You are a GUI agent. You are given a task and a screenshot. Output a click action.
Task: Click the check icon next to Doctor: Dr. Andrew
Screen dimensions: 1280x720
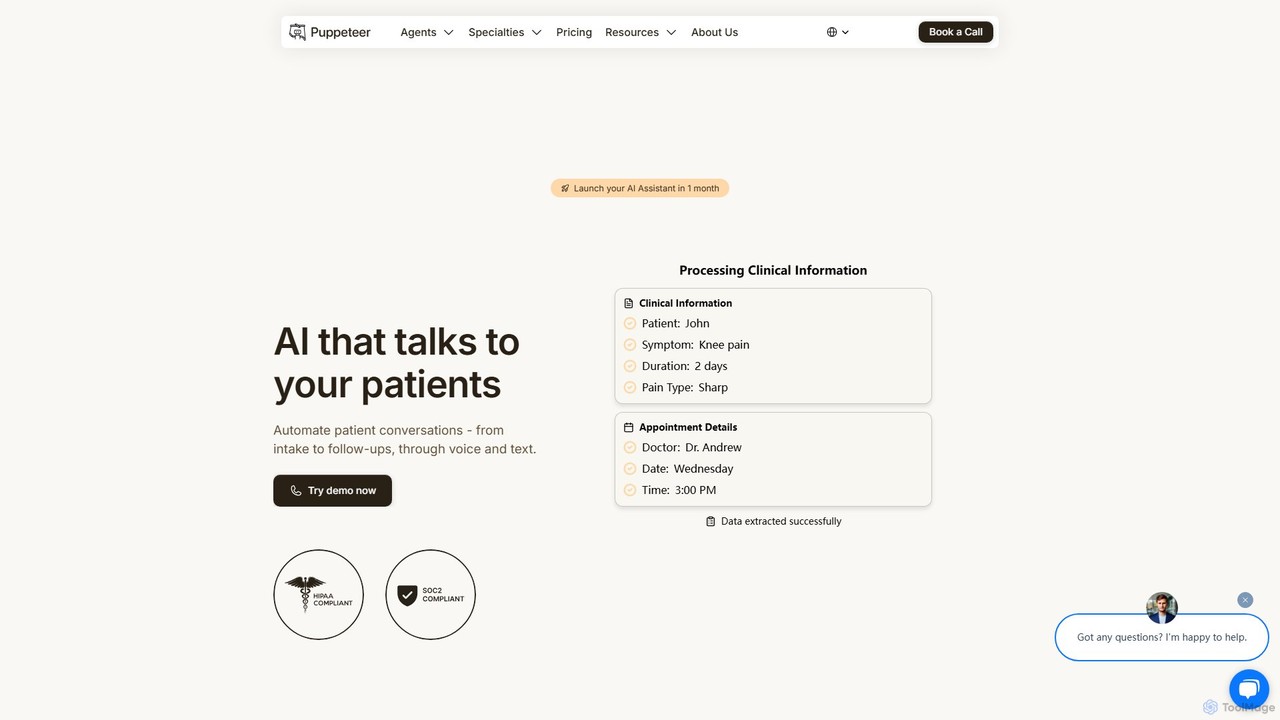(x=630, y=447)
